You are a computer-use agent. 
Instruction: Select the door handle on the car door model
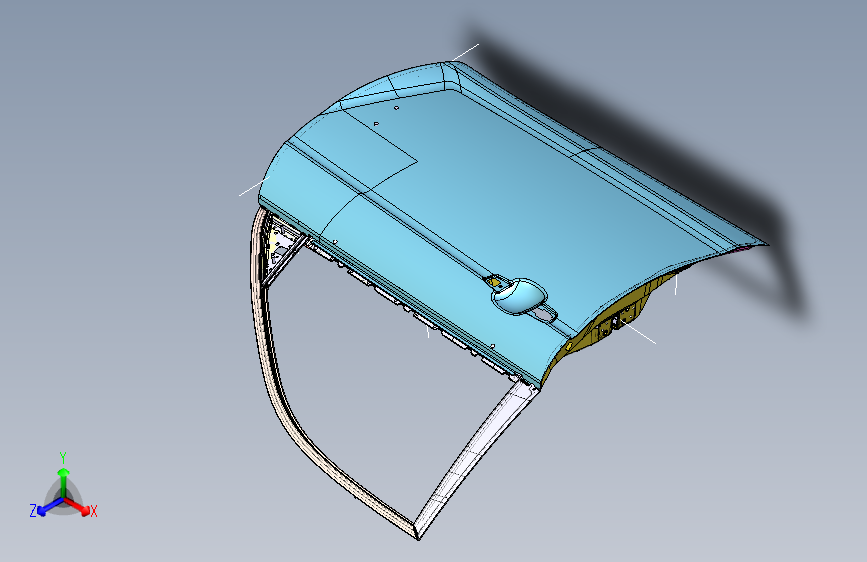coord(519,296)
